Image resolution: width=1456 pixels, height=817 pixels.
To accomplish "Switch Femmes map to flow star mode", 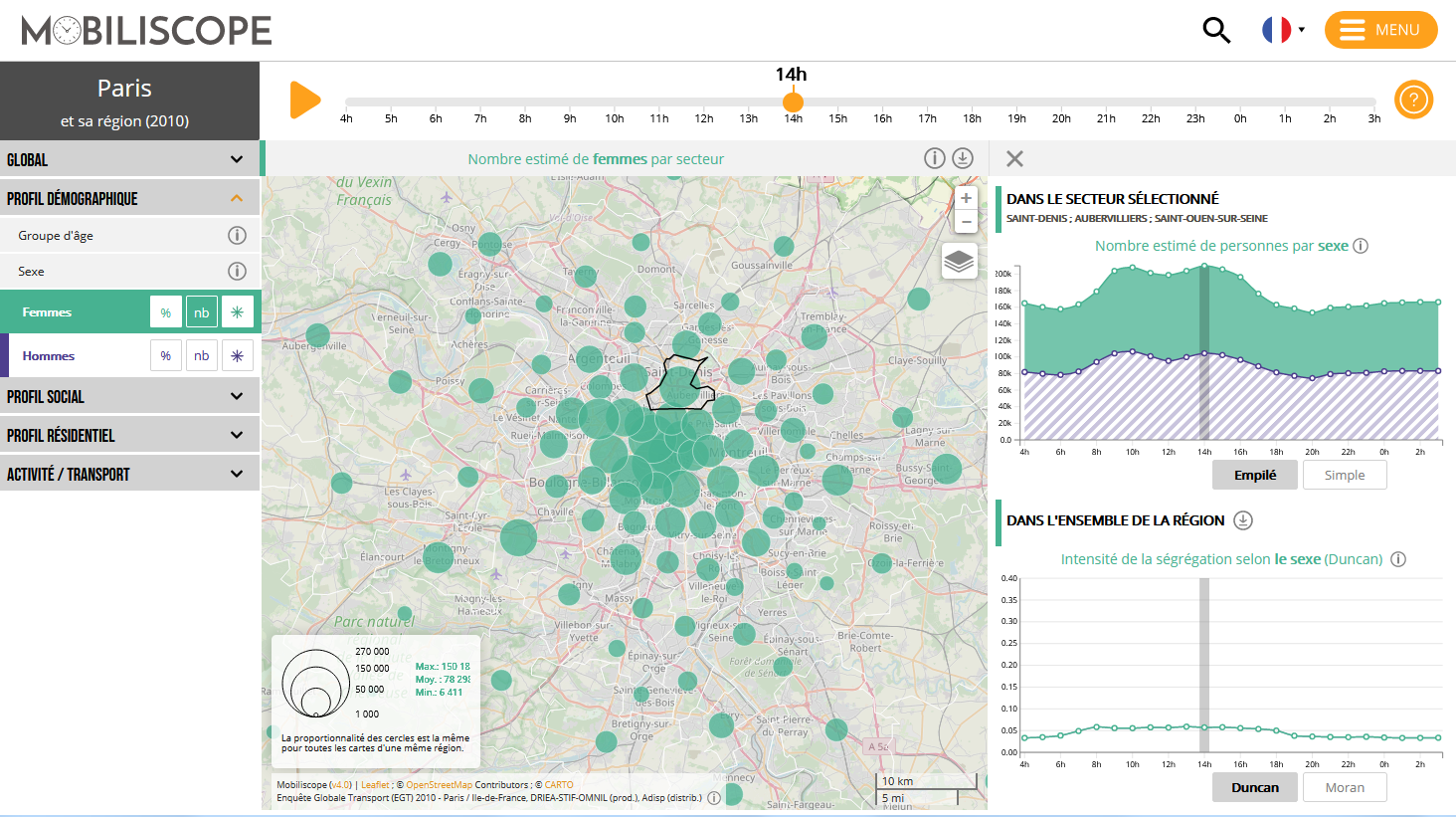I will 238,312.
